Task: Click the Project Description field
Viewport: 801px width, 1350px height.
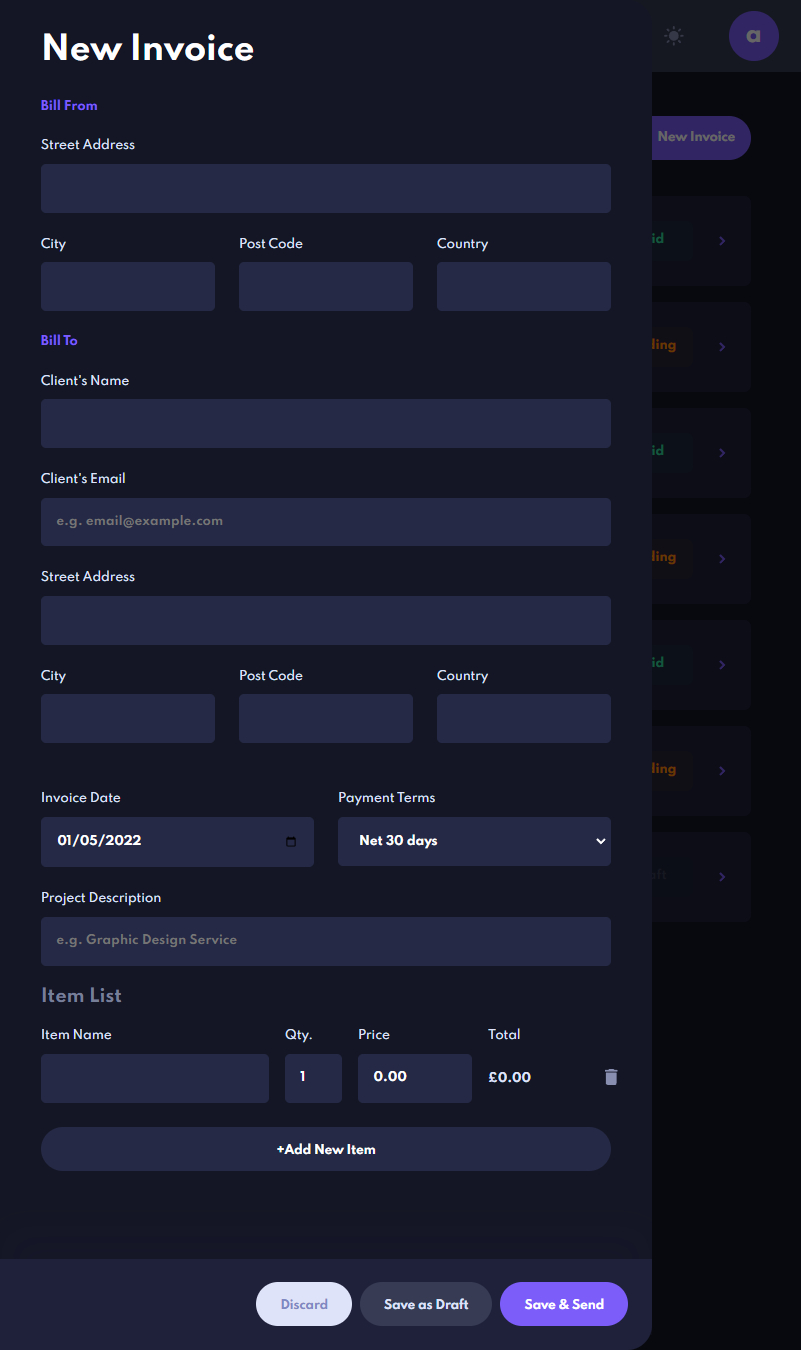Action: [325, 940]
